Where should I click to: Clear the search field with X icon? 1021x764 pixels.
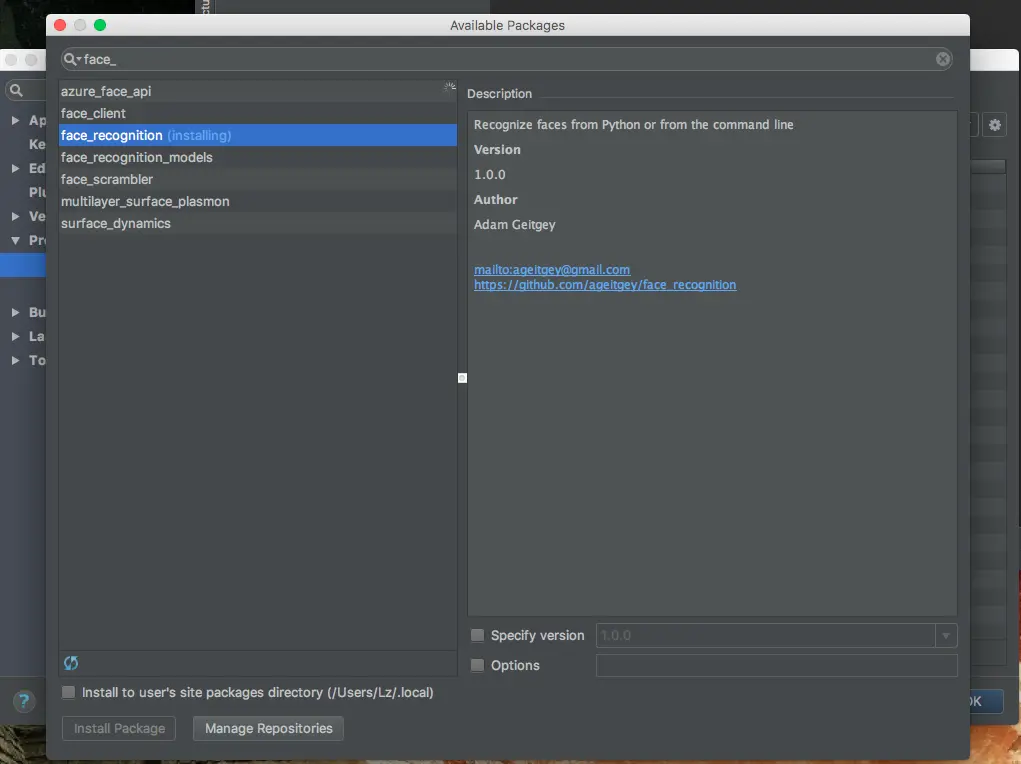click(942, 59)
